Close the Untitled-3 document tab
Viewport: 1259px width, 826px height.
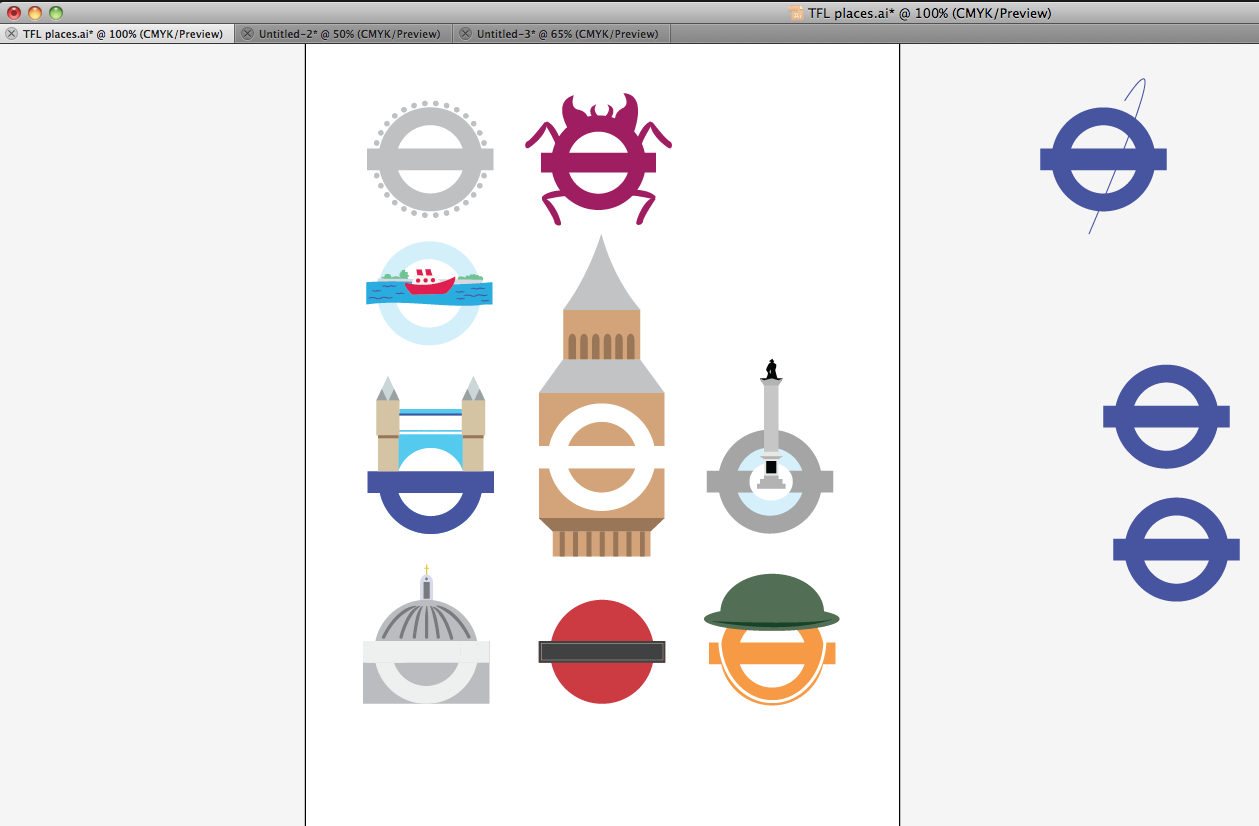click(464, 33)
